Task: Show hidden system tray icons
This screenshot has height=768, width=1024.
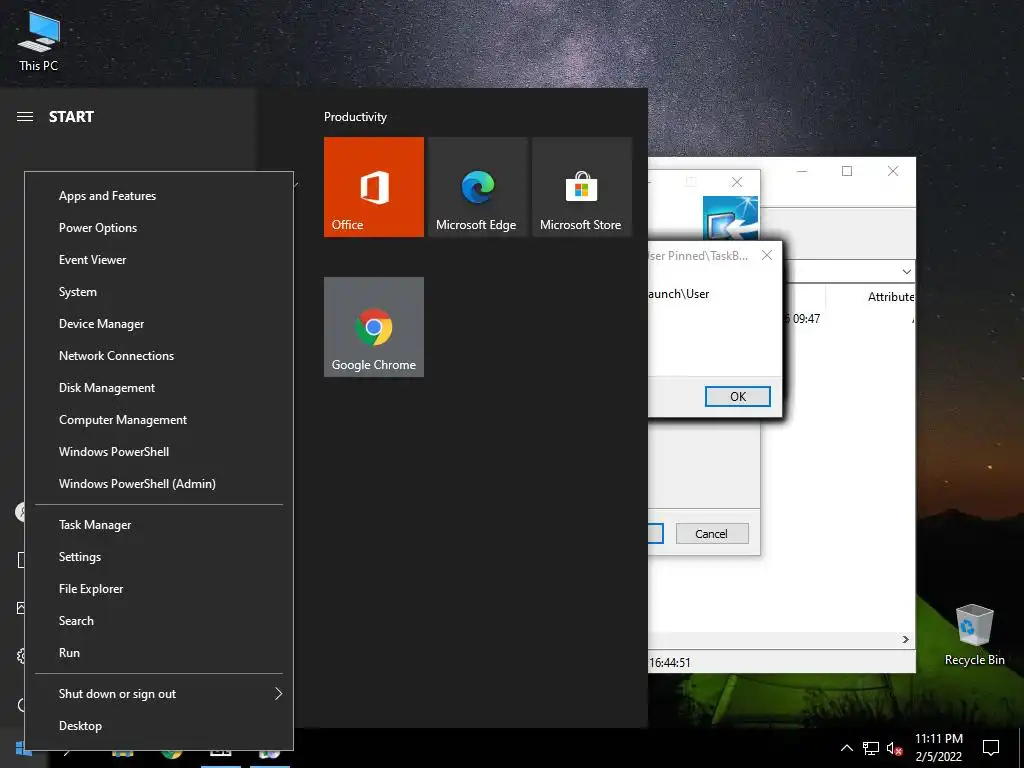Action: pos(846,748)
